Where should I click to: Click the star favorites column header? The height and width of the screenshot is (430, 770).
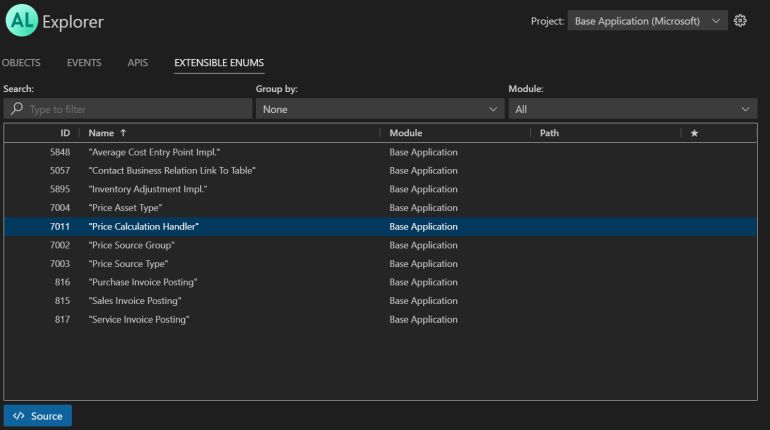point(694,133)
